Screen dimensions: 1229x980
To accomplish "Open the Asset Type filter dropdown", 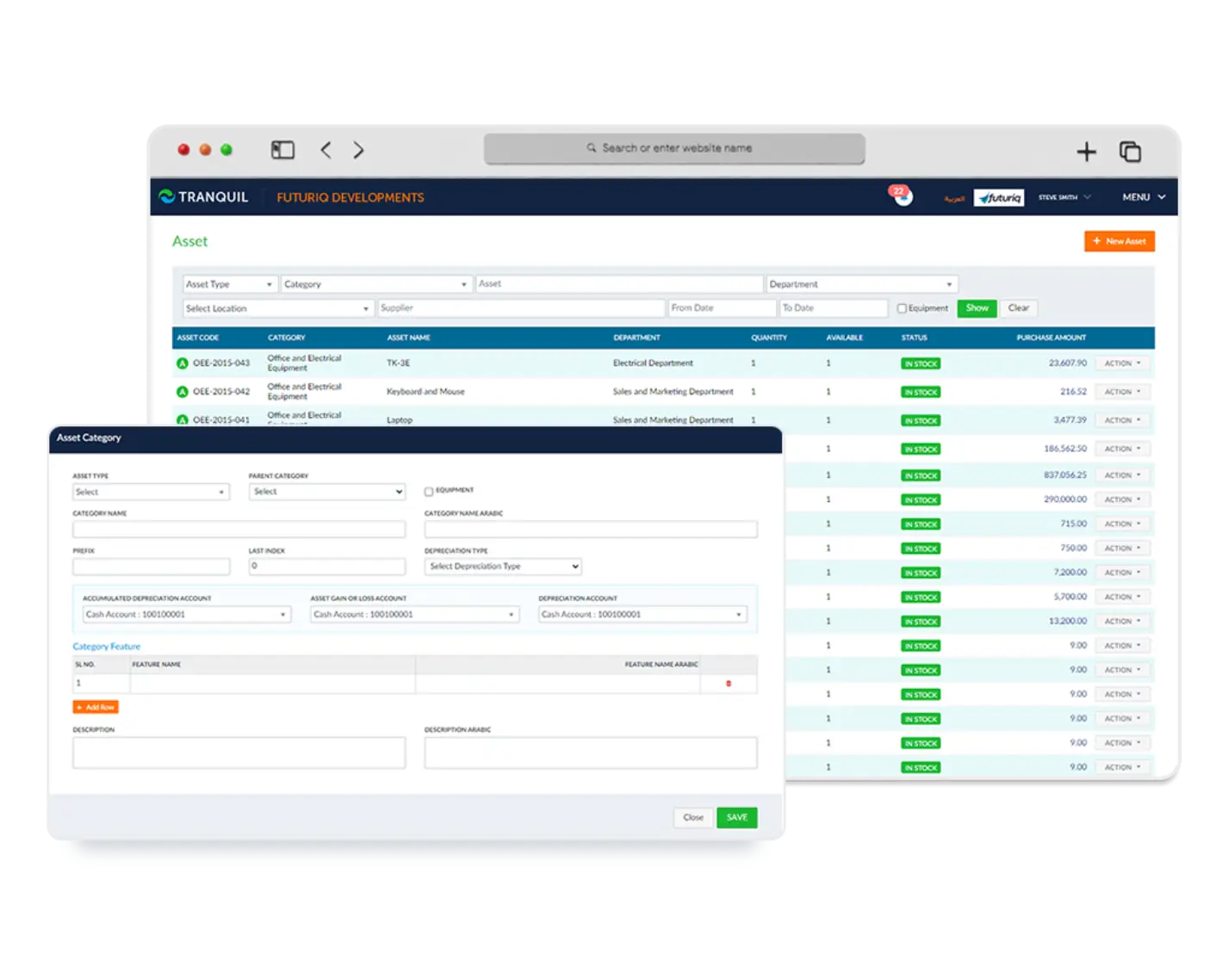I will point(229,284).
